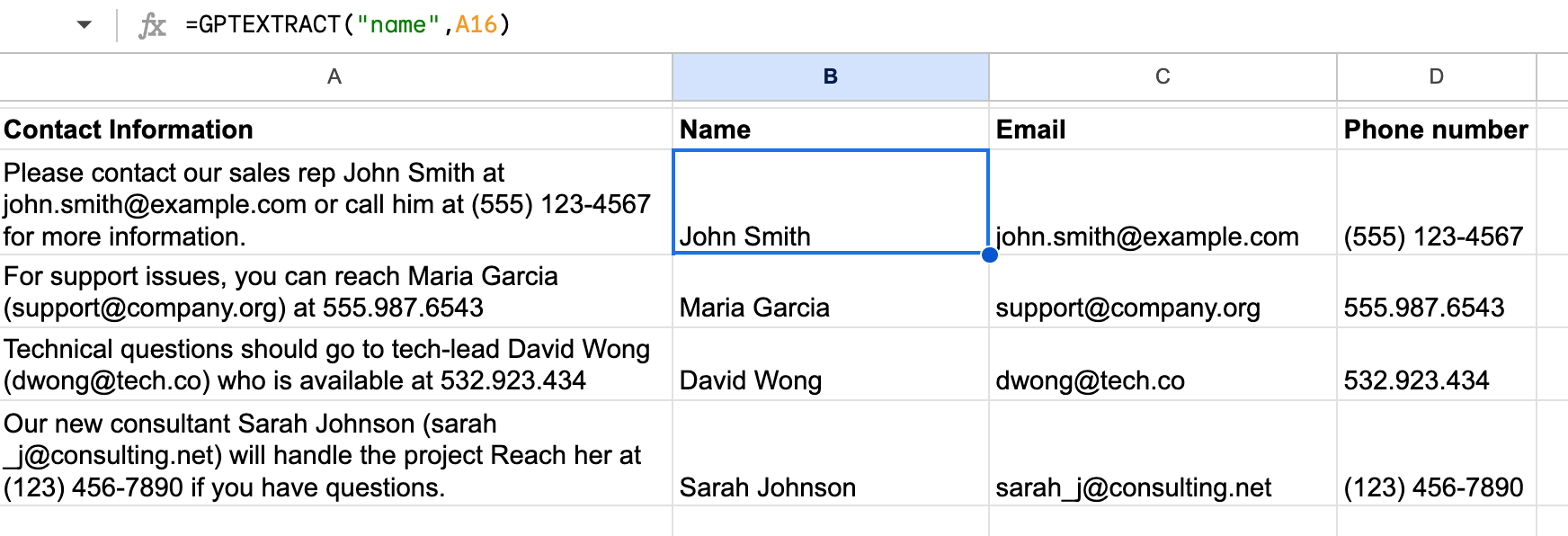The height and width of the screenshot is (536, 1568).
Task: Select column A header
Action: click(334, 76)
